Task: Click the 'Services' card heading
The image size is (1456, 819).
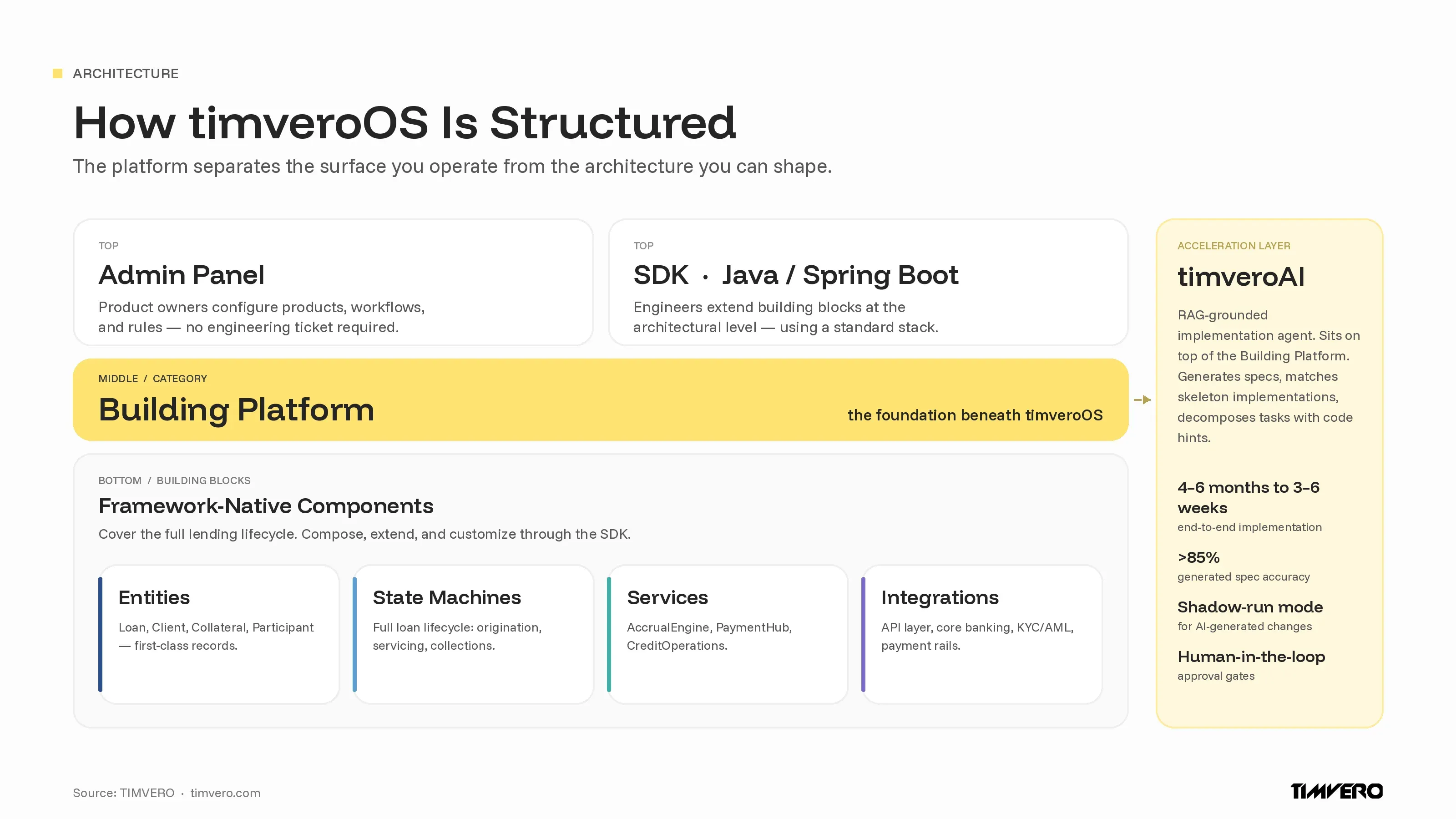Action: 667,598
